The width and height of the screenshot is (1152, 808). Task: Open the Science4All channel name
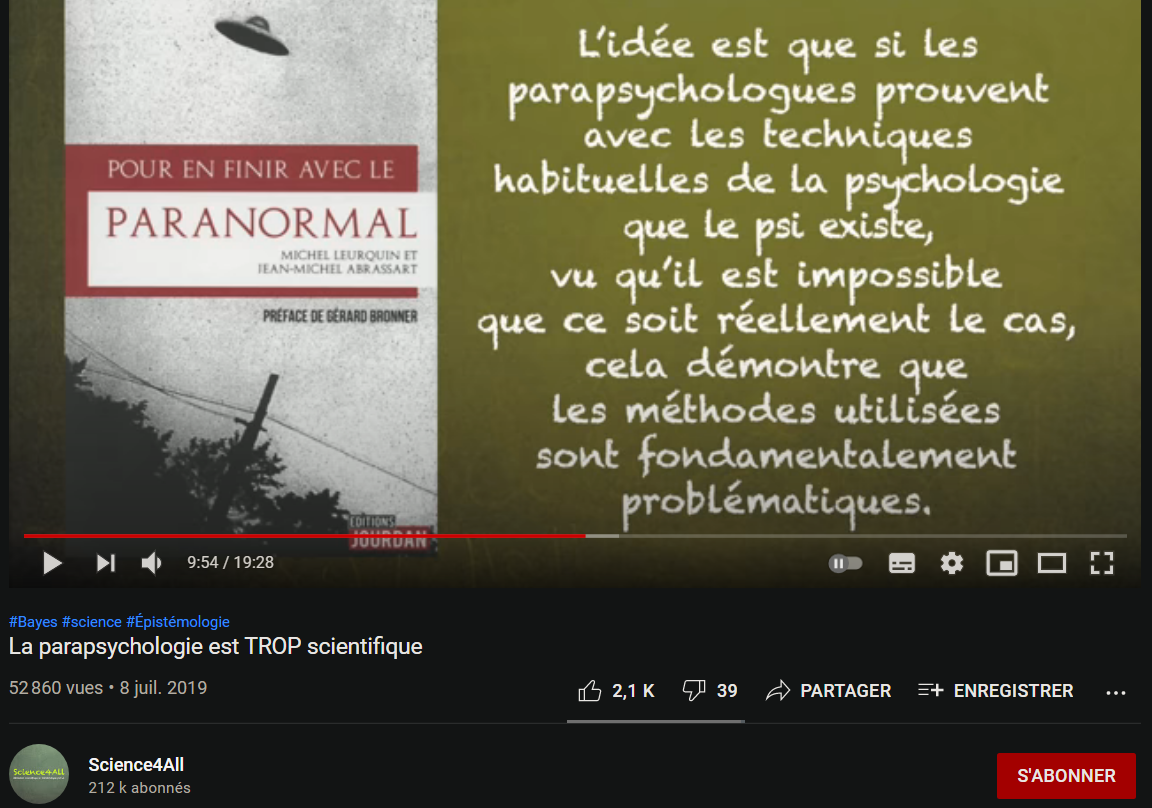136,765
